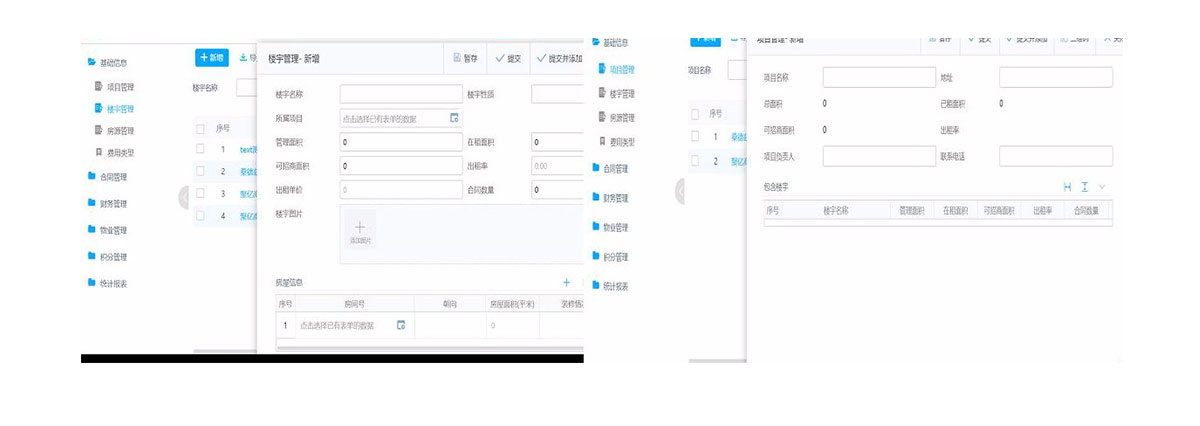
Task: Click the blue 新增 button in 楼宇管理 list
Action: pos(213,58)
